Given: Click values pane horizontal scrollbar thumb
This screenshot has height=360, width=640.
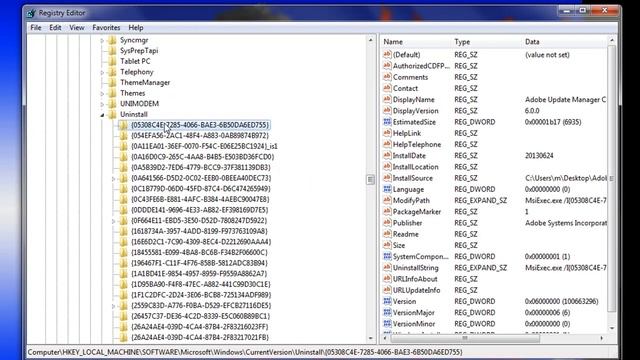Looking at the screenshot, I should tap(465, 338).
